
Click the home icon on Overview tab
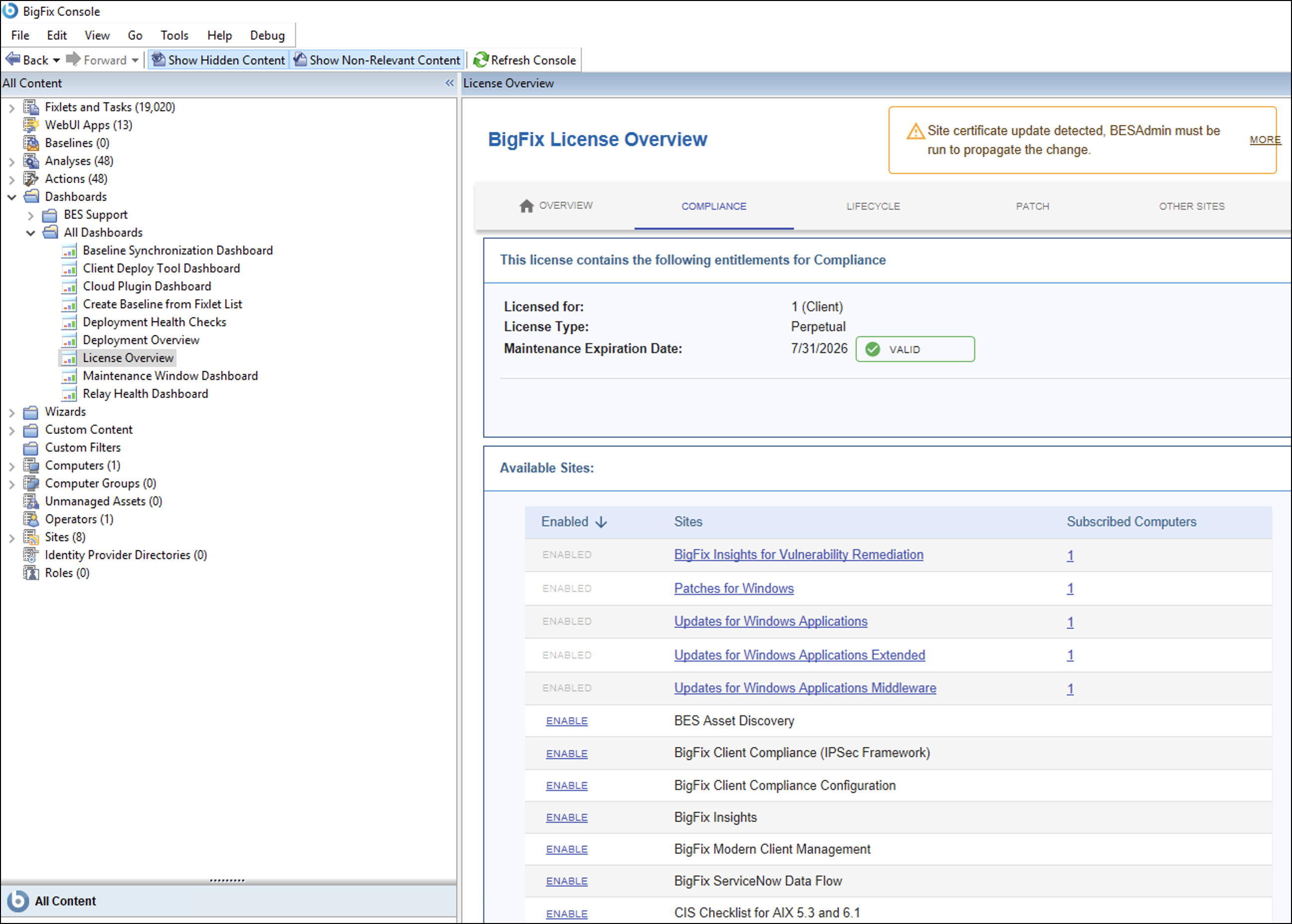[x=526, y=206]
